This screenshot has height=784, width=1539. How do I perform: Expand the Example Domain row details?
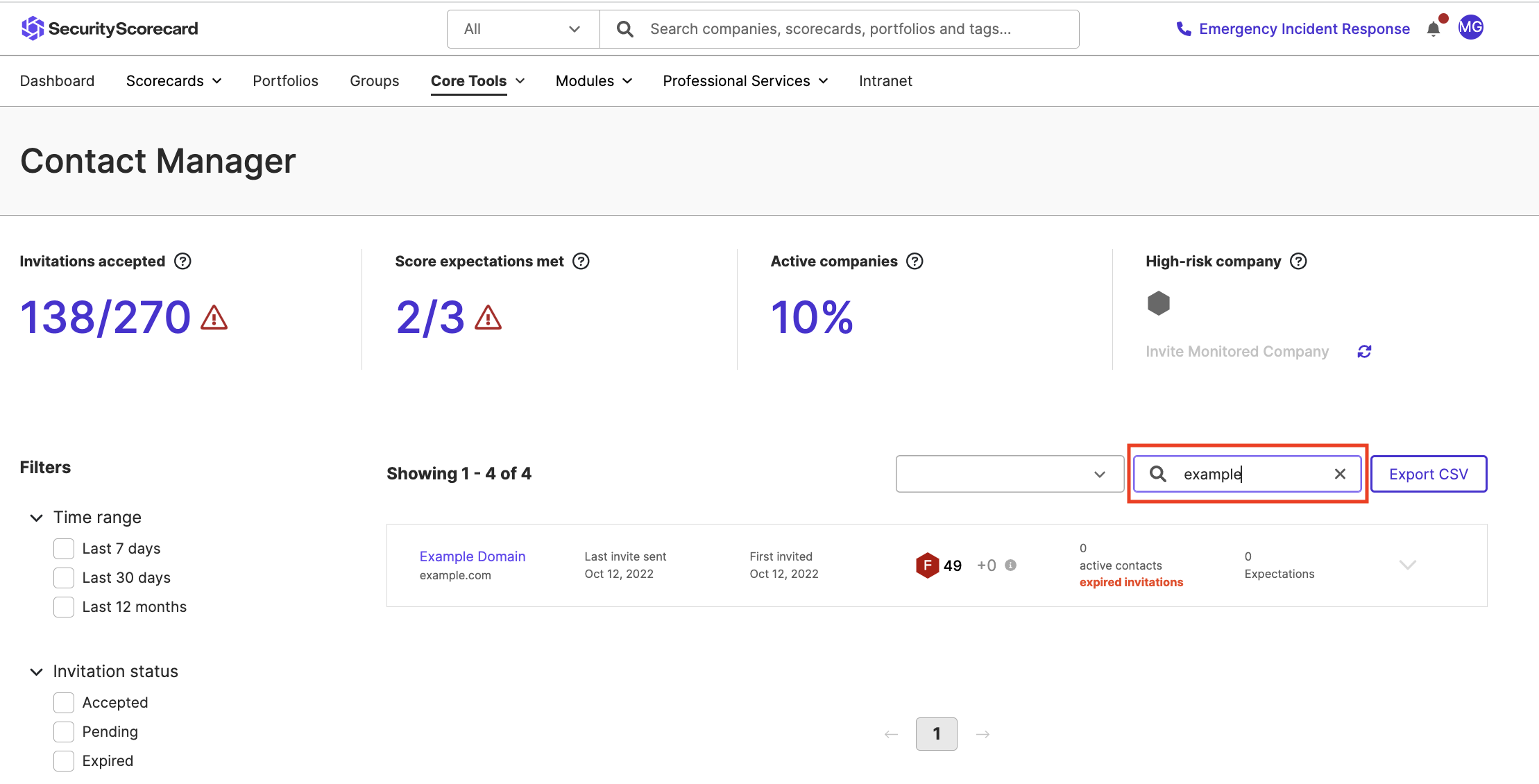(1407, 565)
